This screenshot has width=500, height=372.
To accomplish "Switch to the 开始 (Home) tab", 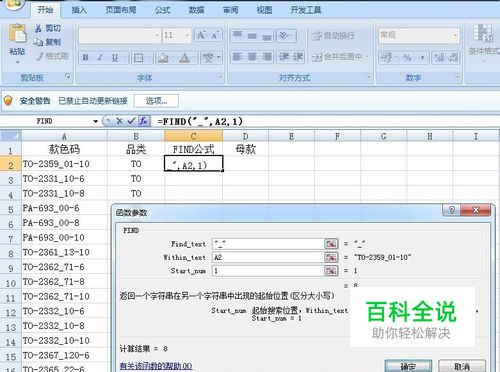I will click(45, 10).
